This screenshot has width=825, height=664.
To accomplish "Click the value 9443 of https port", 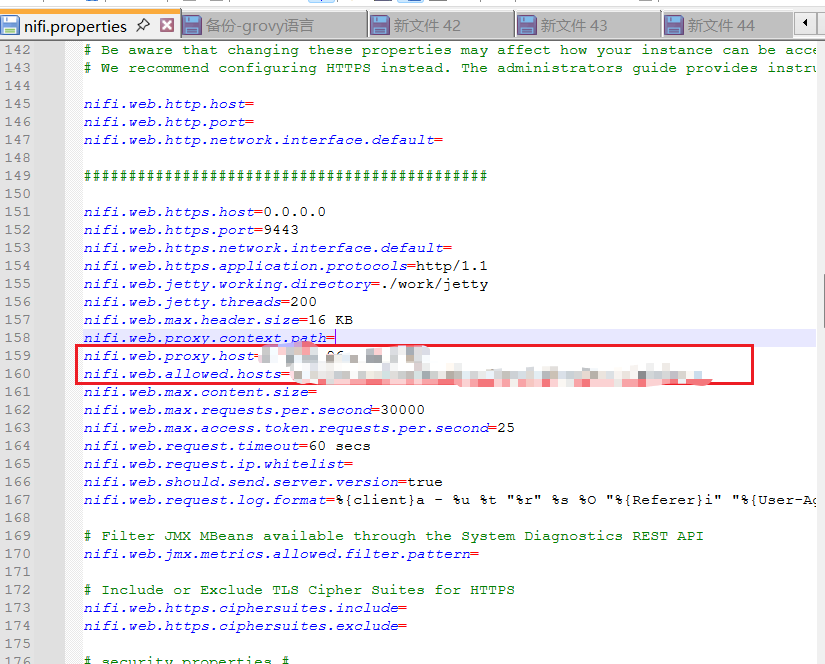I will [281, 230].
